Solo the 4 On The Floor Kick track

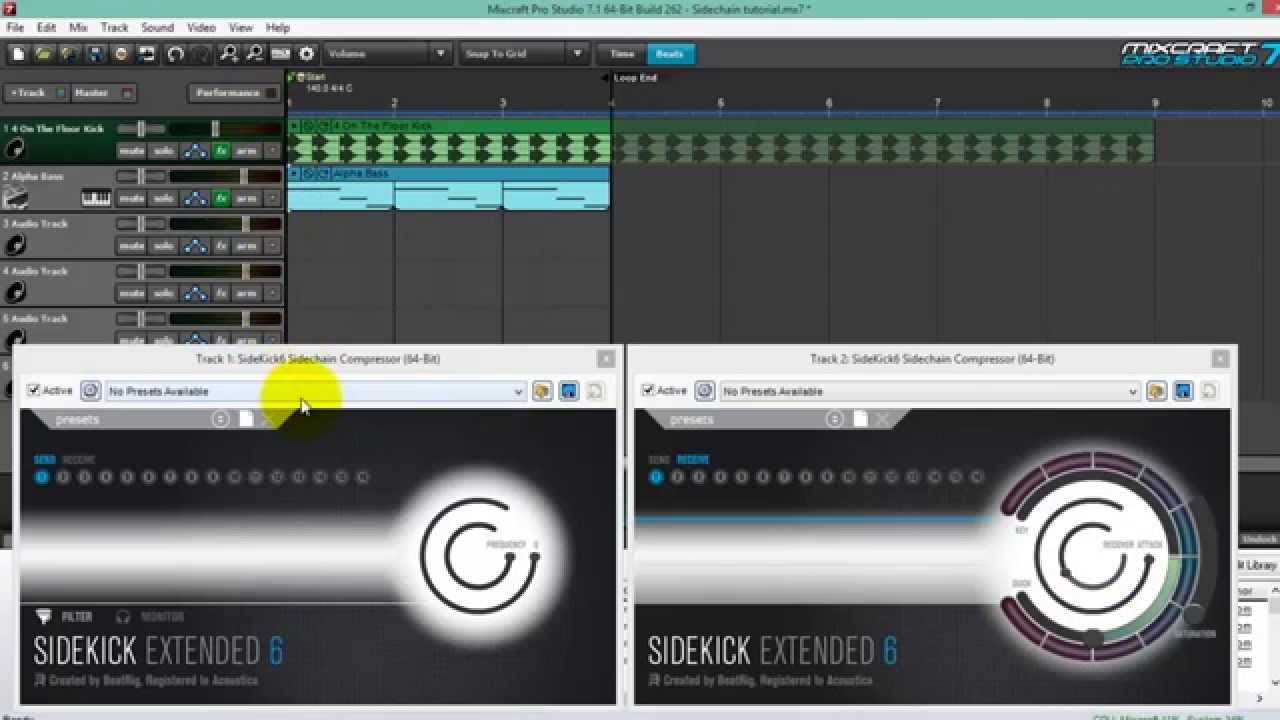coord(164,151)
